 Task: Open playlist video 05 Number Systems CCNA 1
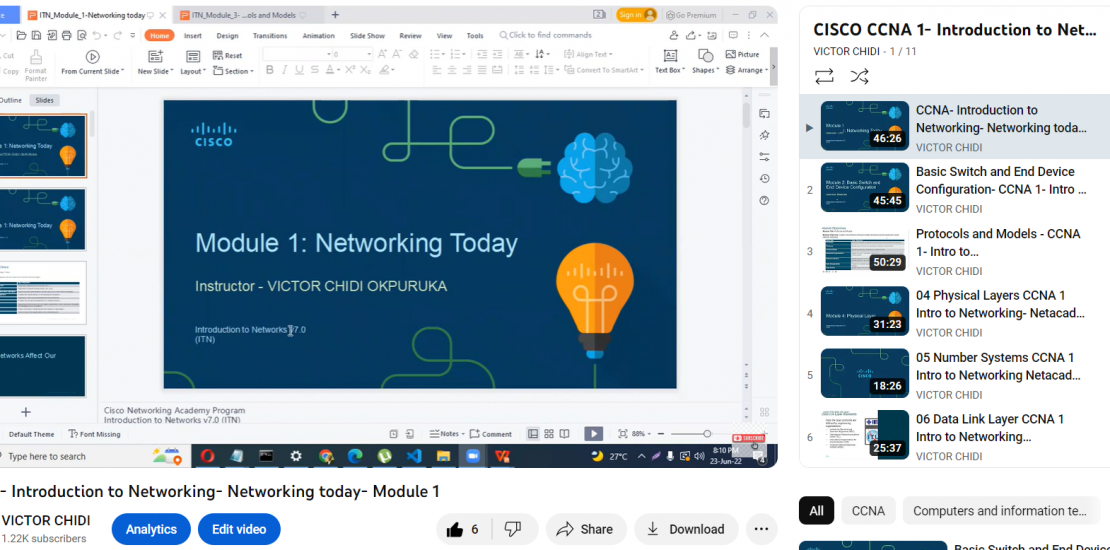pos(954,374)
